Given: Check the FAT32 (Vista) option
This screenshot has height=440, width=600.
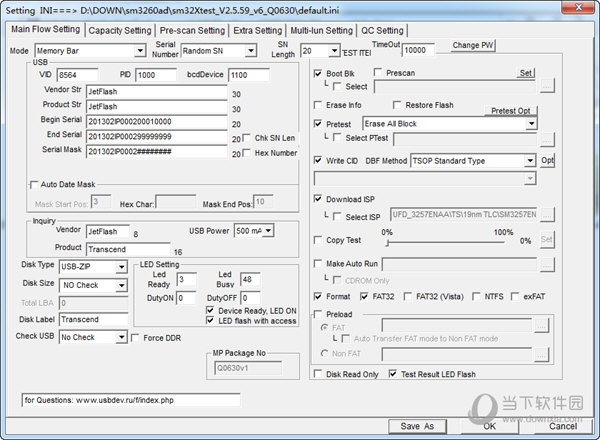Looking at the screenshot, I should (408, 296).
